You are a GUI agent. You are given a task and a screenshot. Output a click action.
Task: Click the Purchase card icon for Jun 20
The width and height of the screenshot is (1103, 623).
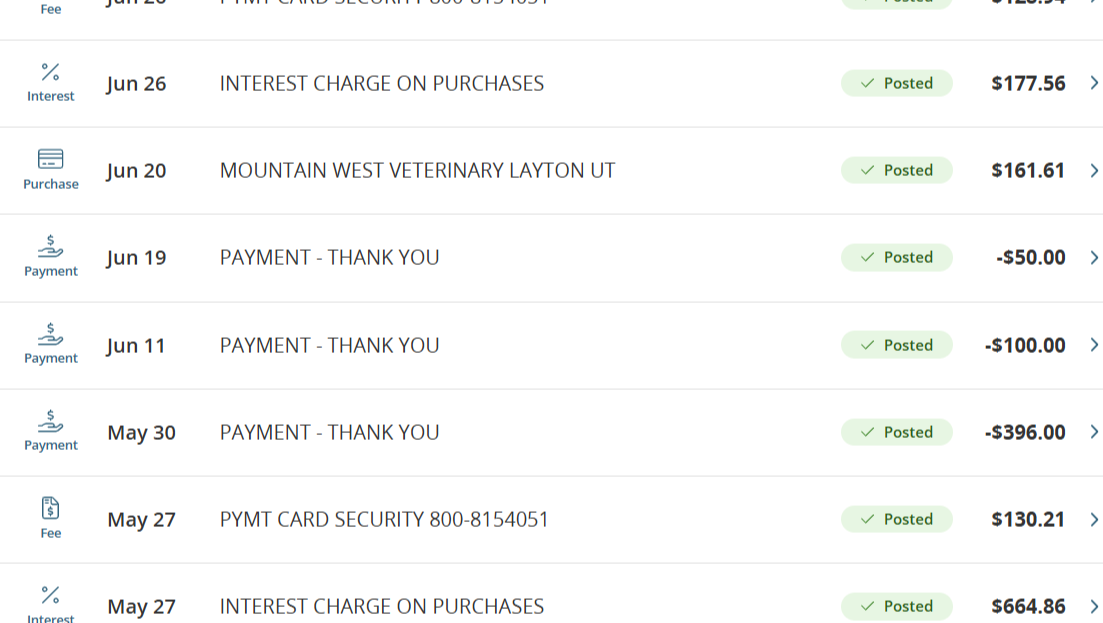pyautogui.click(x=50, y=159)
